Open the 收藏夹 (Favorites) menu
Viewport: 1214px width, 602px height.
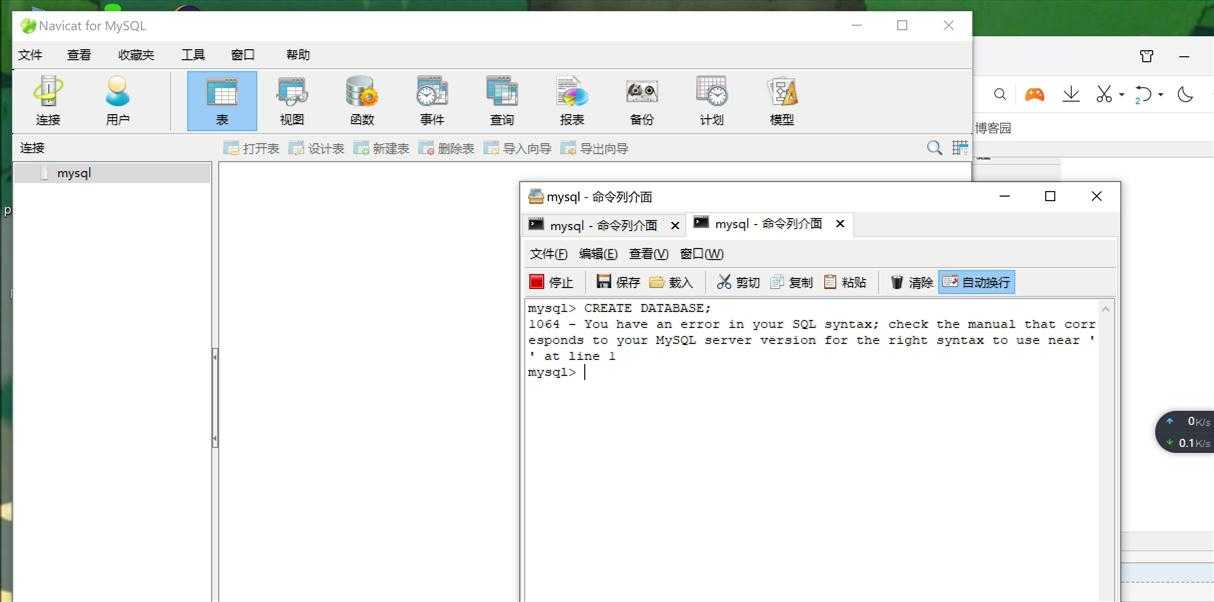[136, 55]
